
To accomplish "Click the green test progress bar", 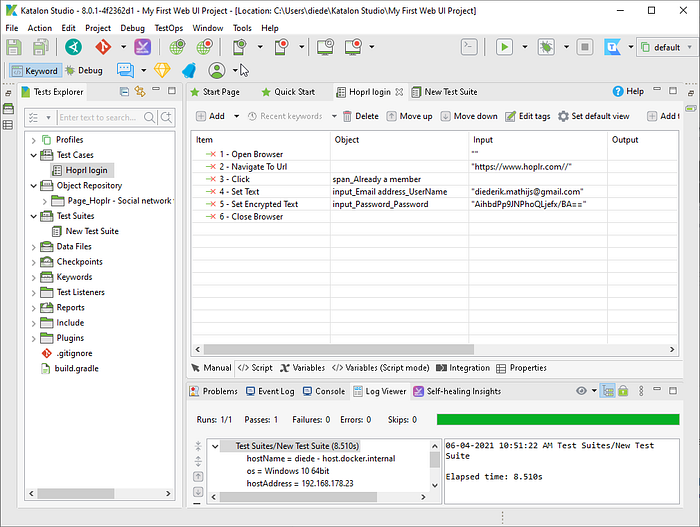I will [558, 419].
